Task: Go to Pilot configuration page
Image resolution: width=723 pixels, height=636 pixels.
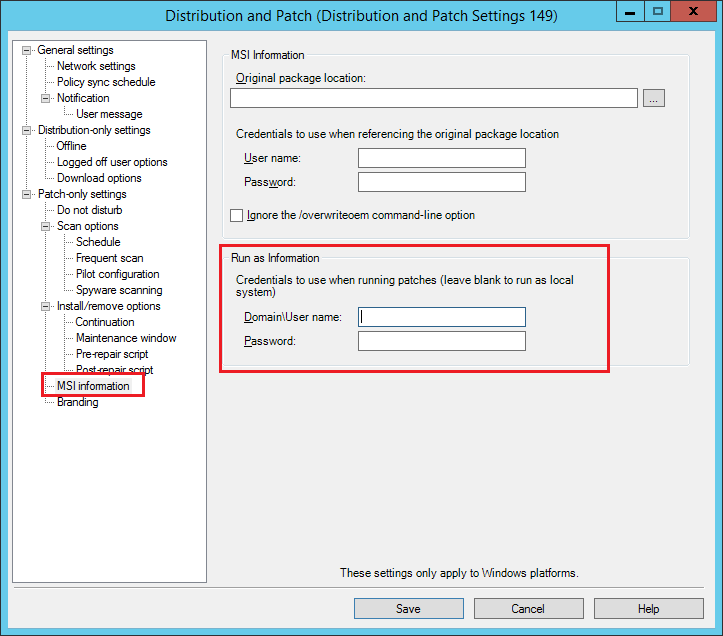Action: click(x=117, y=274)
